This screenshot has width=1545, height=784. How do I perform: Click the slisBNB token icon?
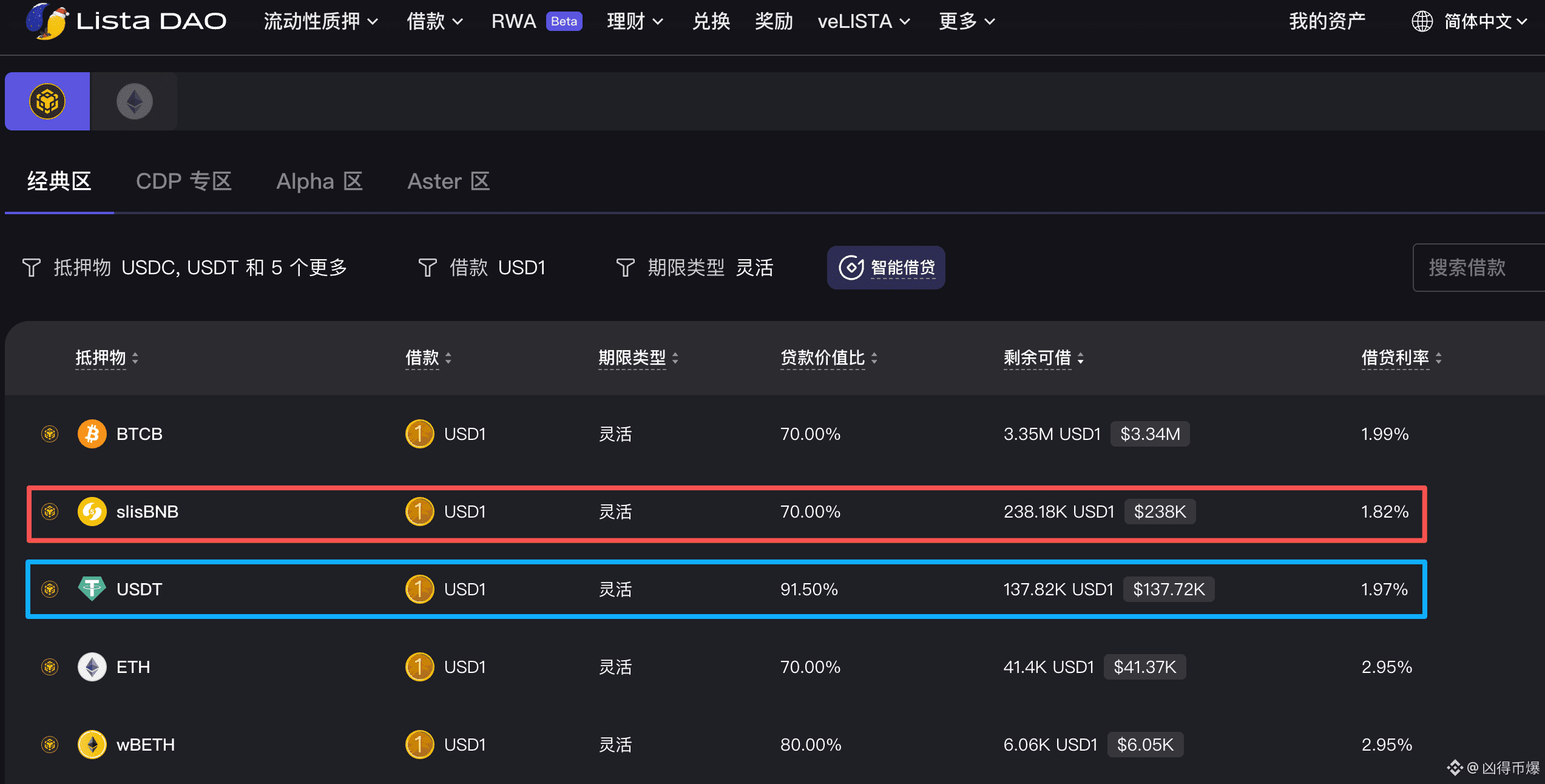click(92, 512)
